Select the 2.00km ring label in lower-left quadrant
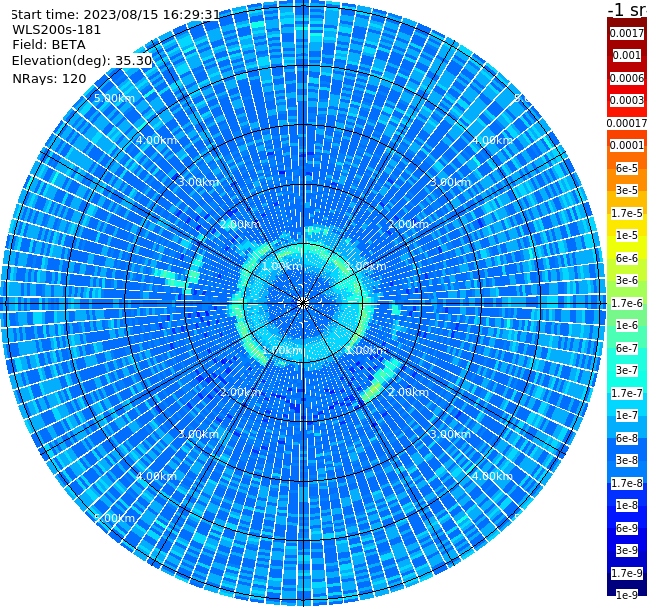This screenshot has height=607, width=647. coord(240,392)
